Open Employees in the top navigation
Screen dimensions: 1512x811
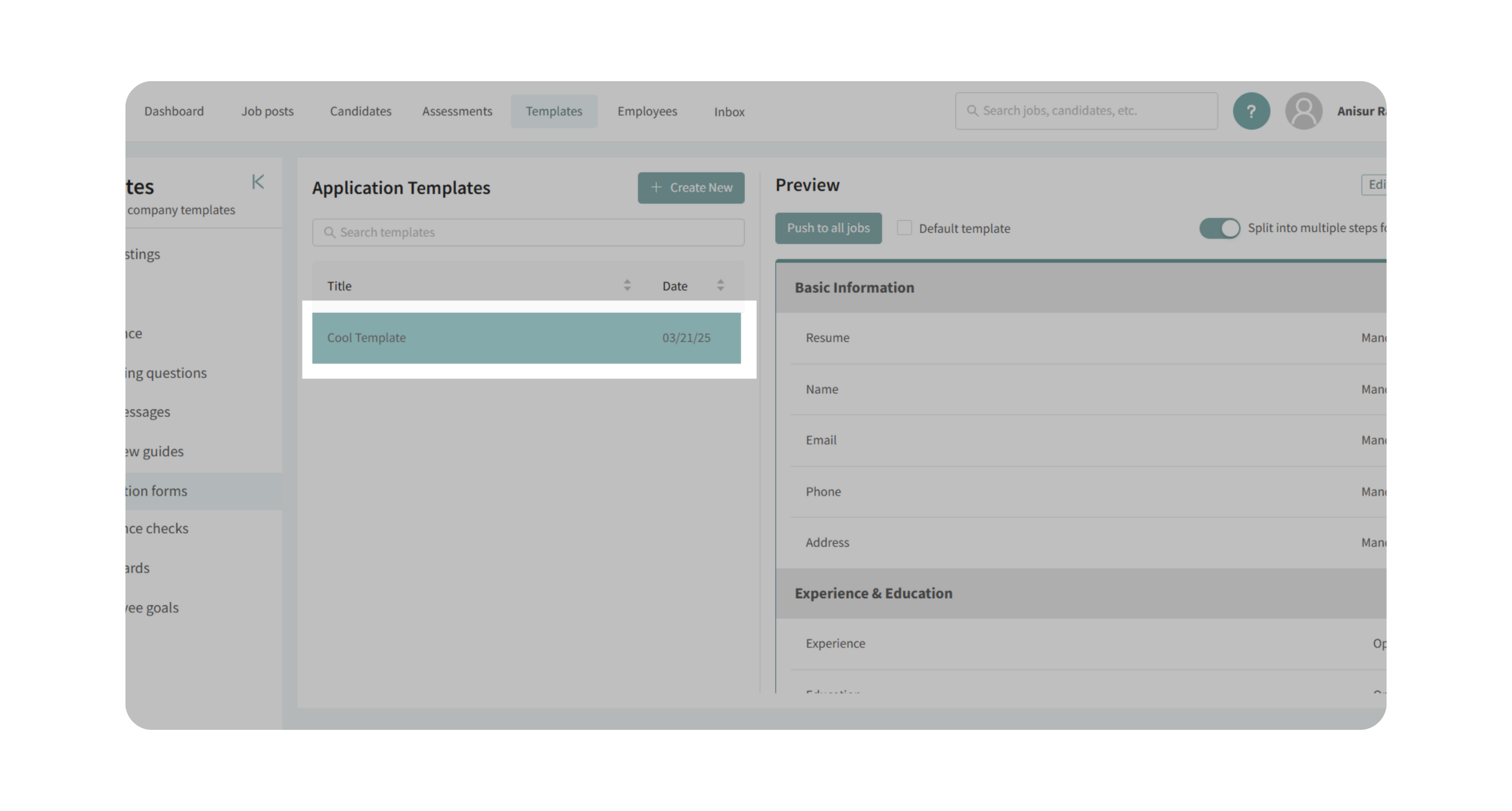pyautogui.click(x=647, y=111)
